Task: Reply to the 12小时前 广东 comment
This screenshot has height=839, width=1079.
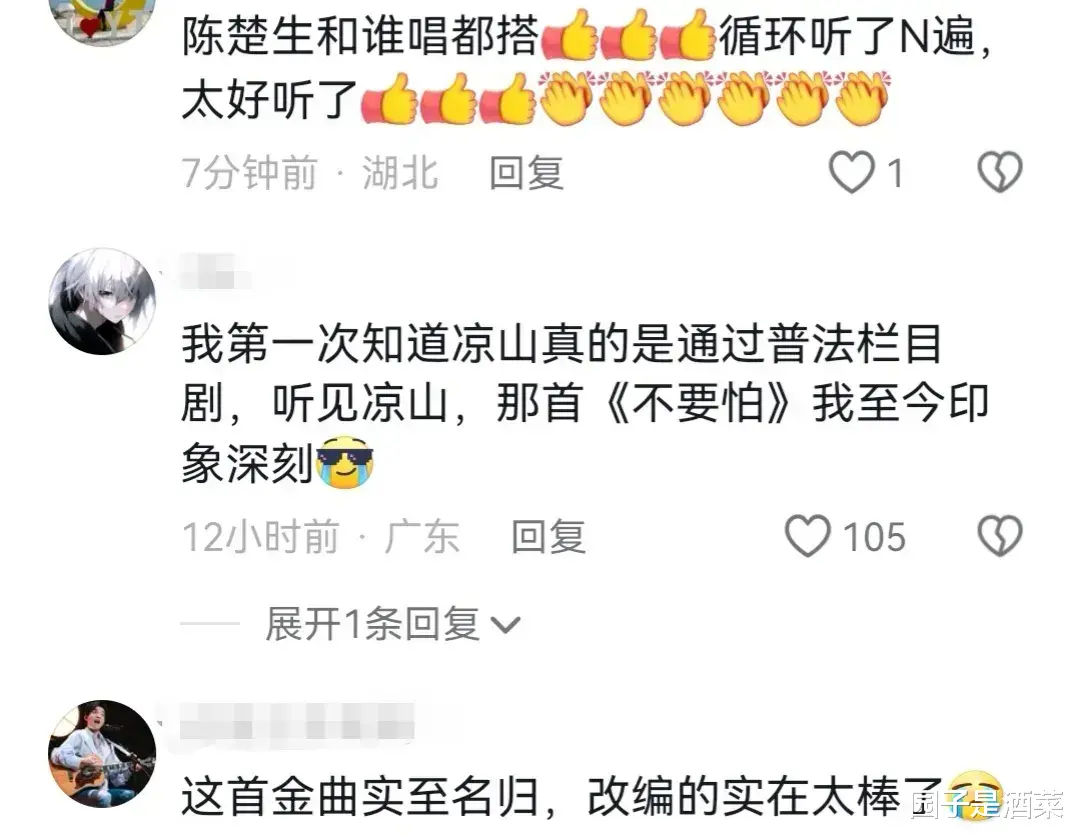Action: (548, 536)
